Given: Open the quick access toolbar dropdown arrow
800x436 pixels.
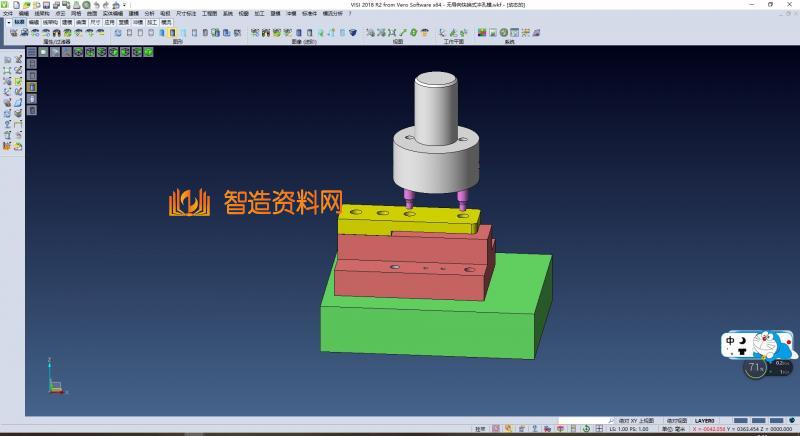Looking at the screenshot, I should click(124, 5).
